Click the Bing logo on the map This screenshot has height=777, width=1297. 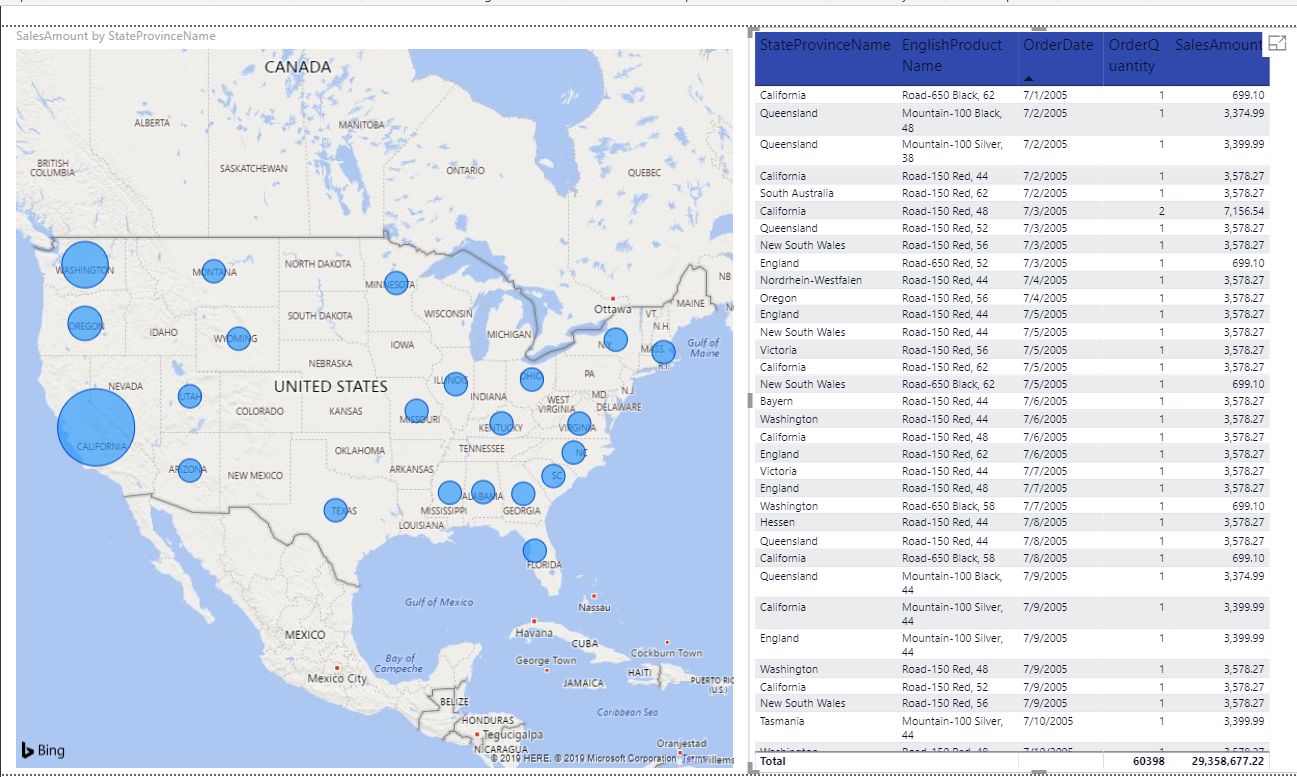pos(40,750)
